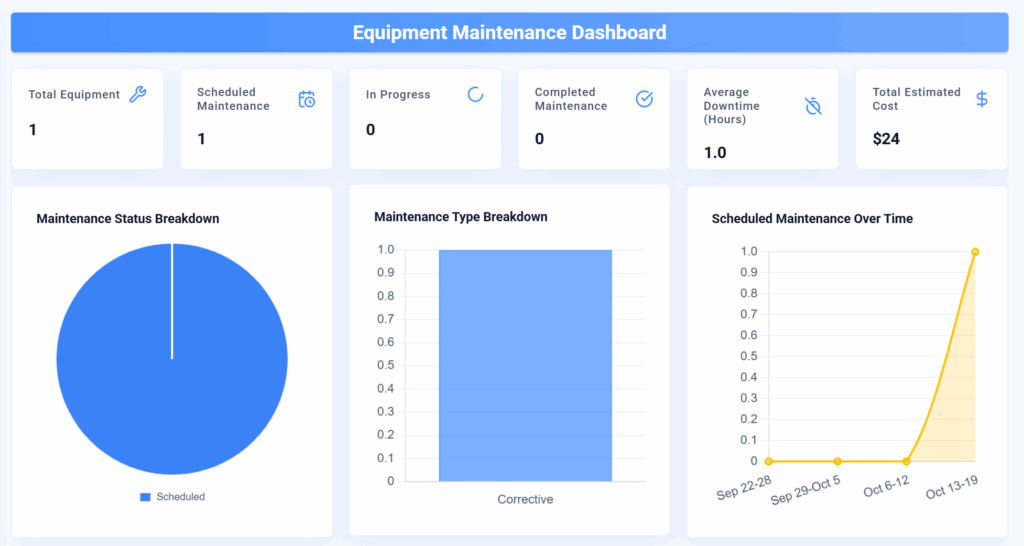Click the Scheduled Maintenance Over Time heading

click(x=812, y=219)
